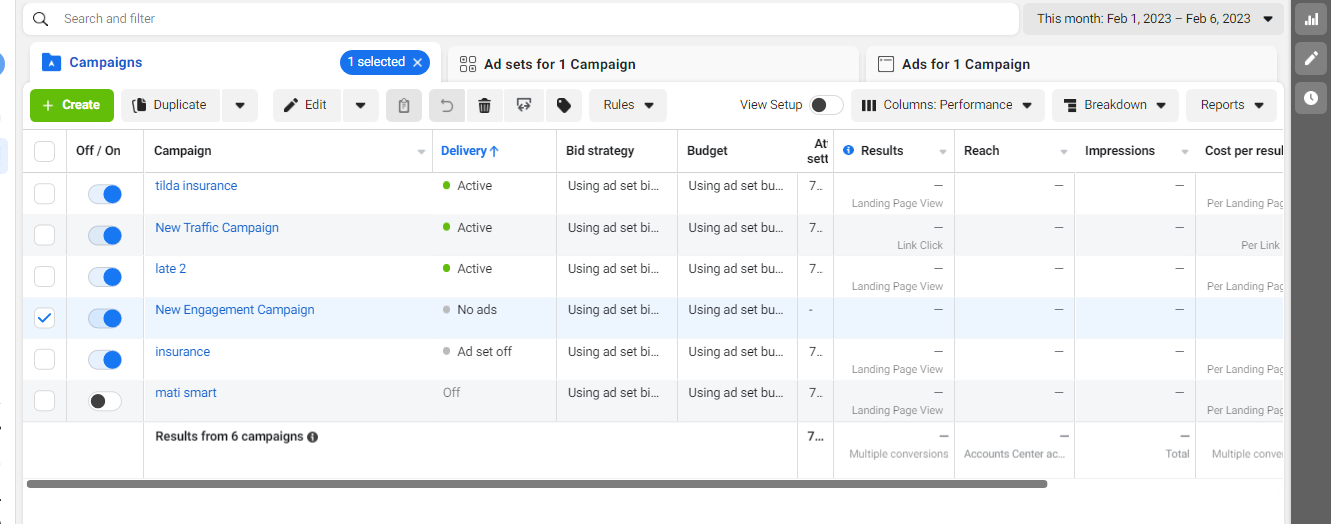Open the edit pencil icon on right sidebar
Image resolution: width=1331 pixels, height=524 pixels.
coord(1311,58)
